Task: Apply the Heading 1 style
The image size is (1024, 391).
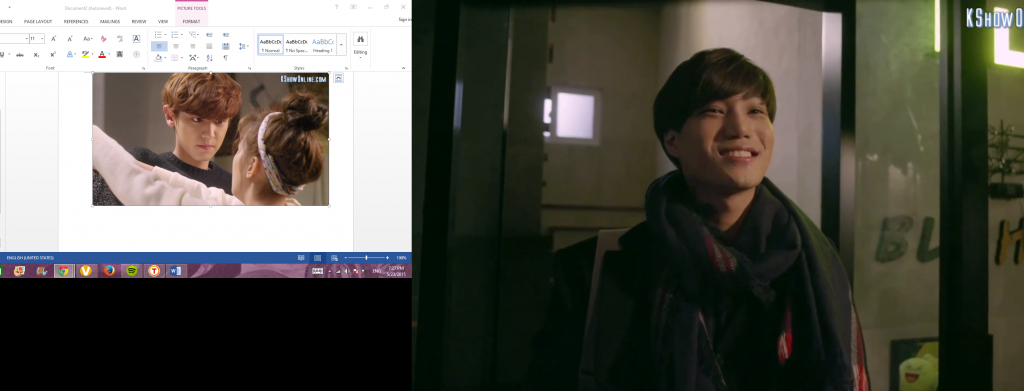Action: coord(322,44)
